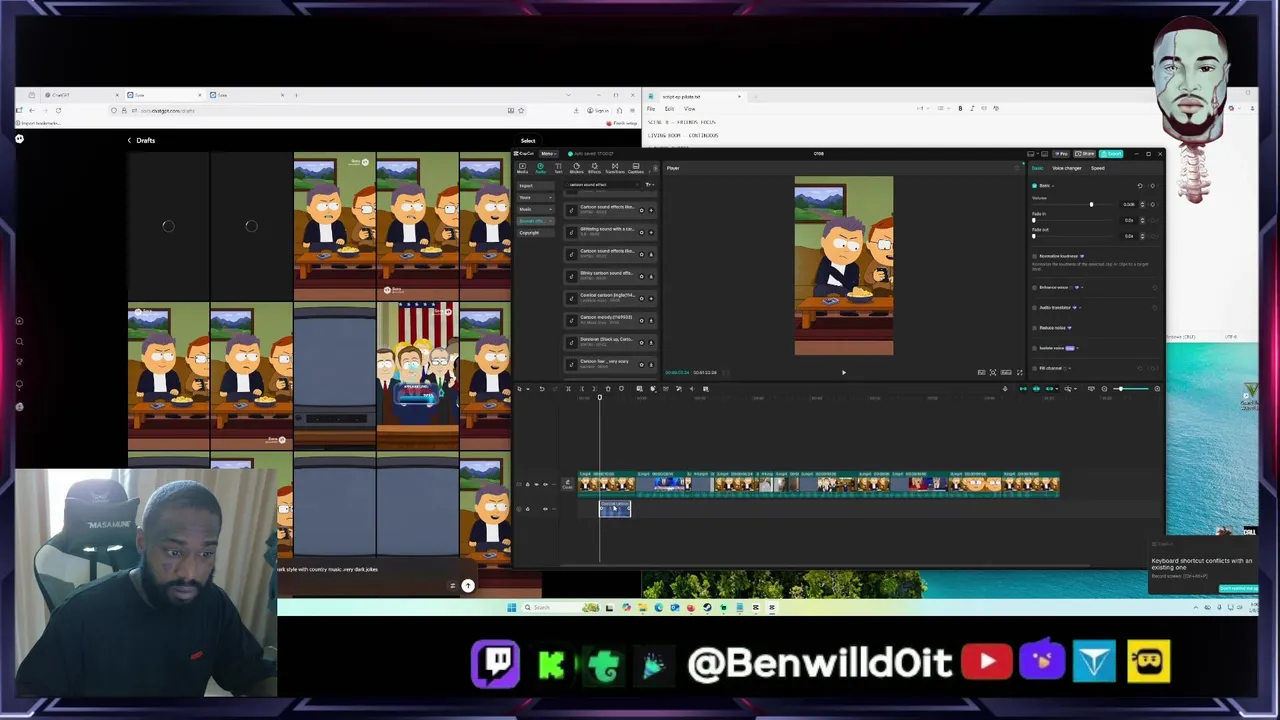Screen dimensions: 1280x720
Task: Switch to the Voice changer tab
Action: [1067, 168]
